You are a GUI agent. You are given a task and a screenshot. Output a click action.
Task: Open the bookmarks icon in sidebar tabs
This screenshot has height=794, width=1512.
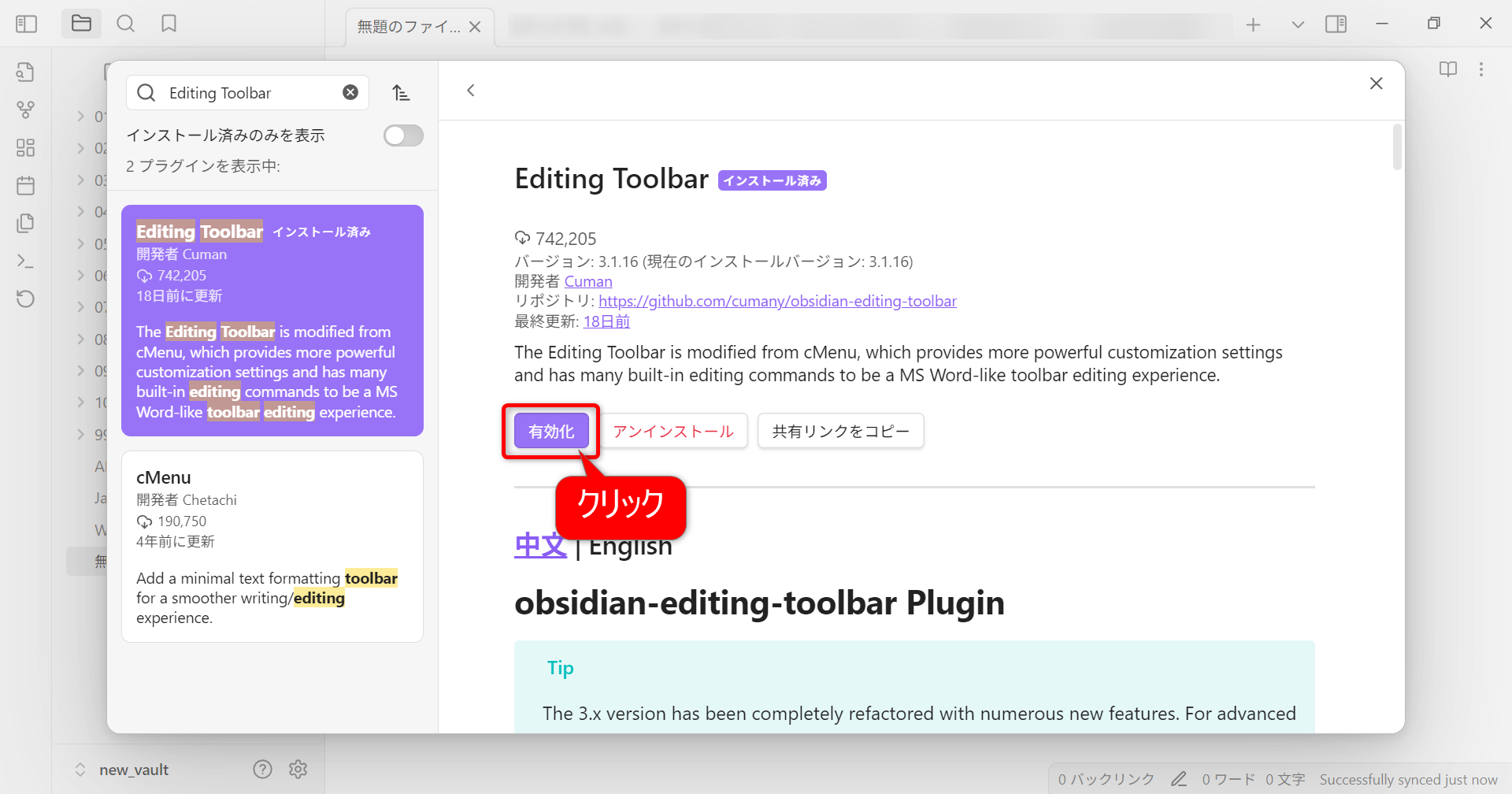(x=169, y=24)
